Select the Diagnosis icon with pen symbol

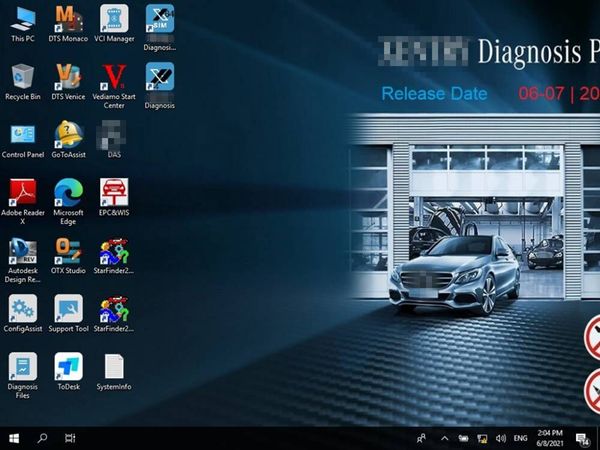pos(160,86)
